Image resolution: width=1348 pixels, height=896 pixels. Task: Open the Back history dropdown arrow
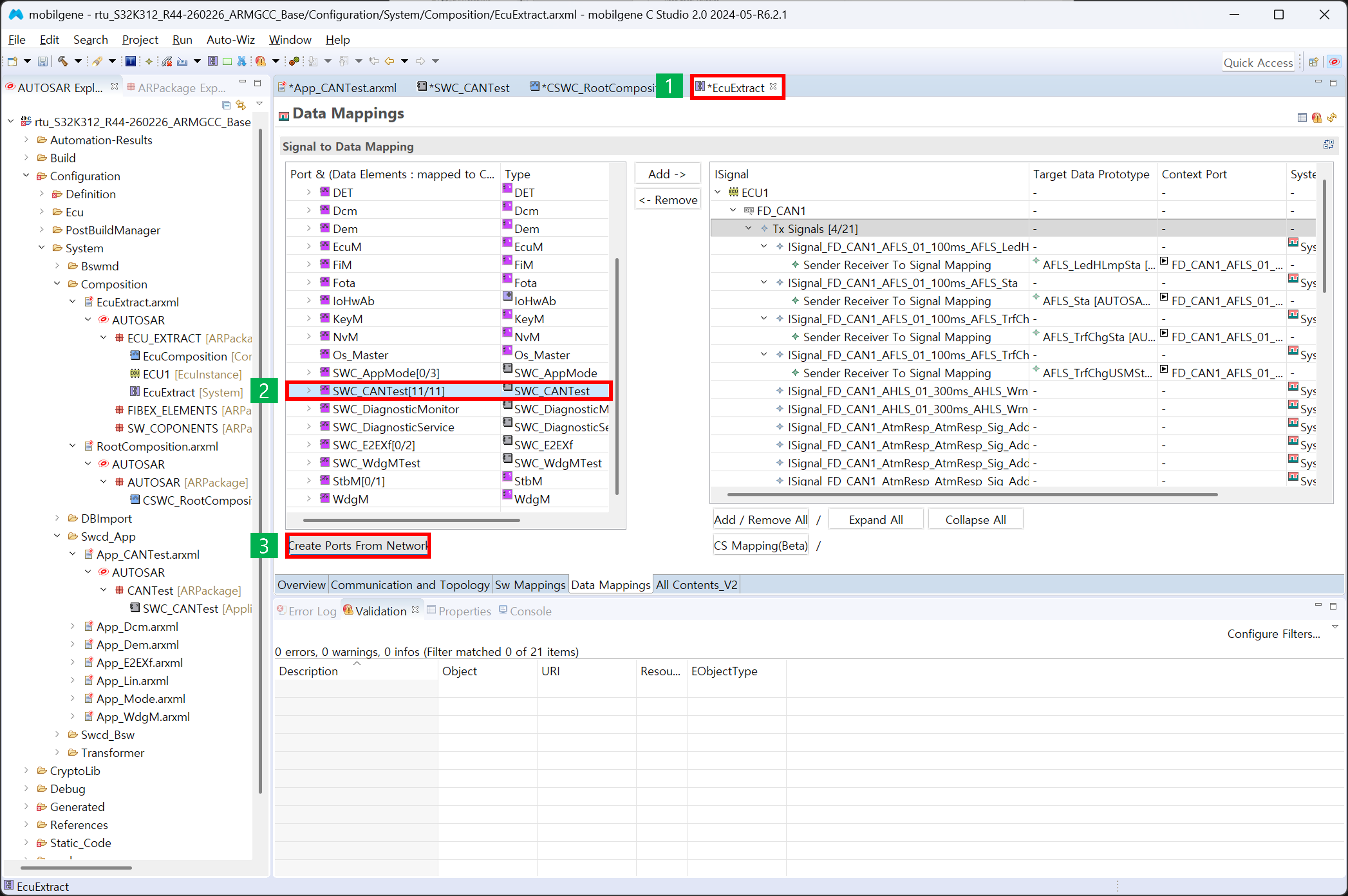click(404, 61)
